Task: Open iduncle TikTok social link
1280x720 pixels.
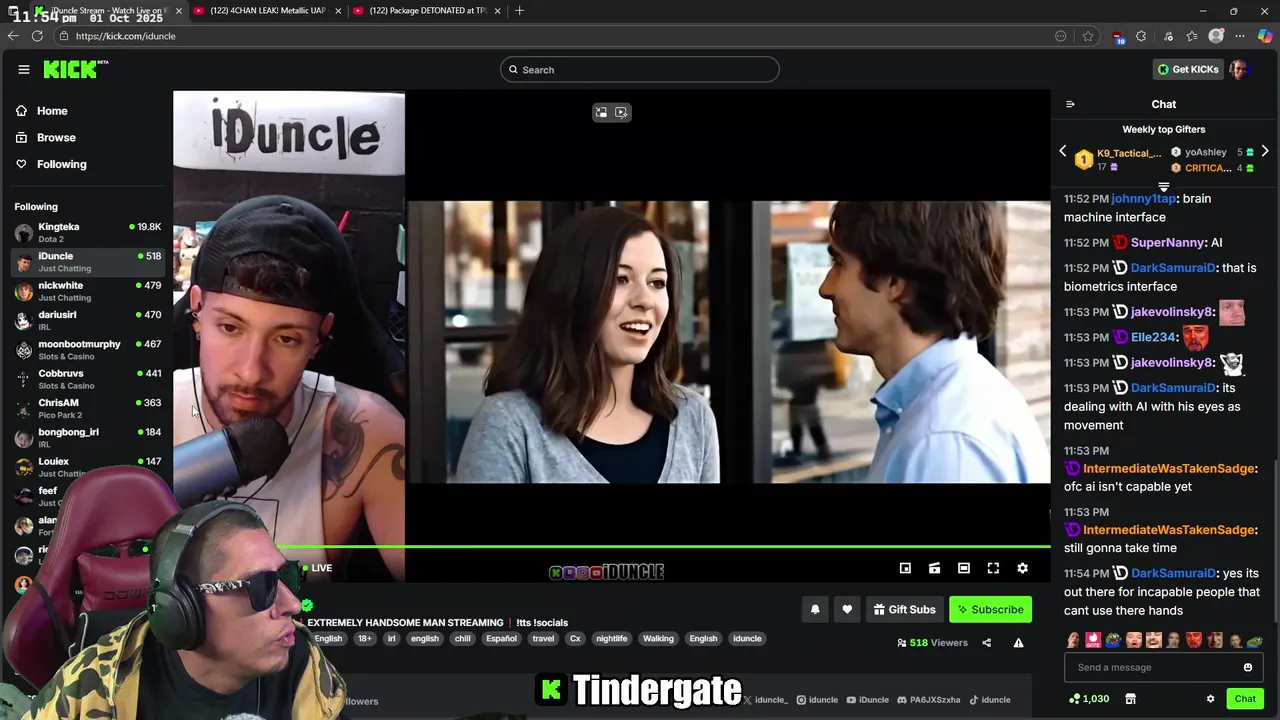Action: click(989, 700)
